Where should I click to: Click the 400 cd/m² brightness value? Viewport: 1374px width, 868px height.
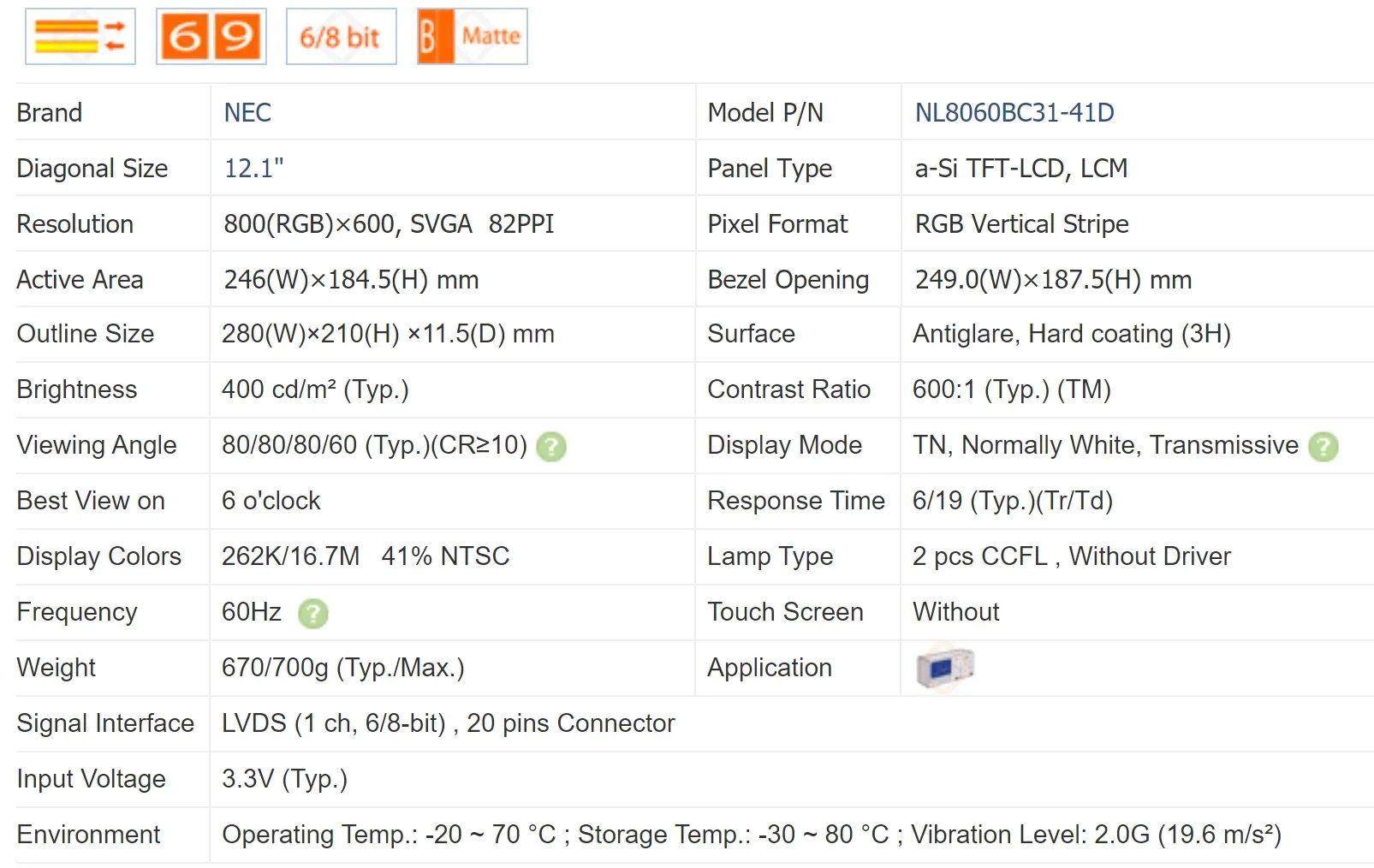[315, 389]
